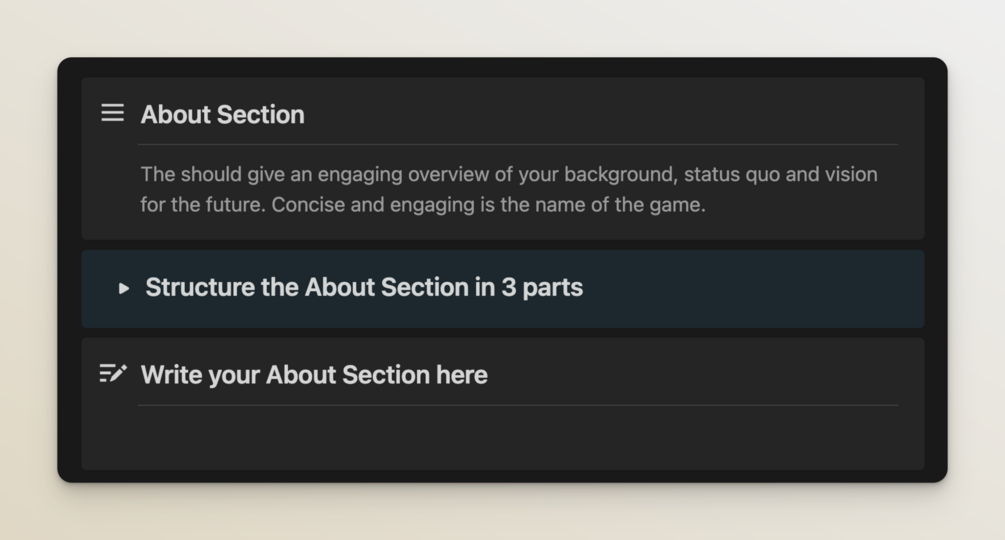The height and width of the screenshot is (540, 1005).
Task: Click the divider below Write your About Section
Action: click(x=518, y=406)
